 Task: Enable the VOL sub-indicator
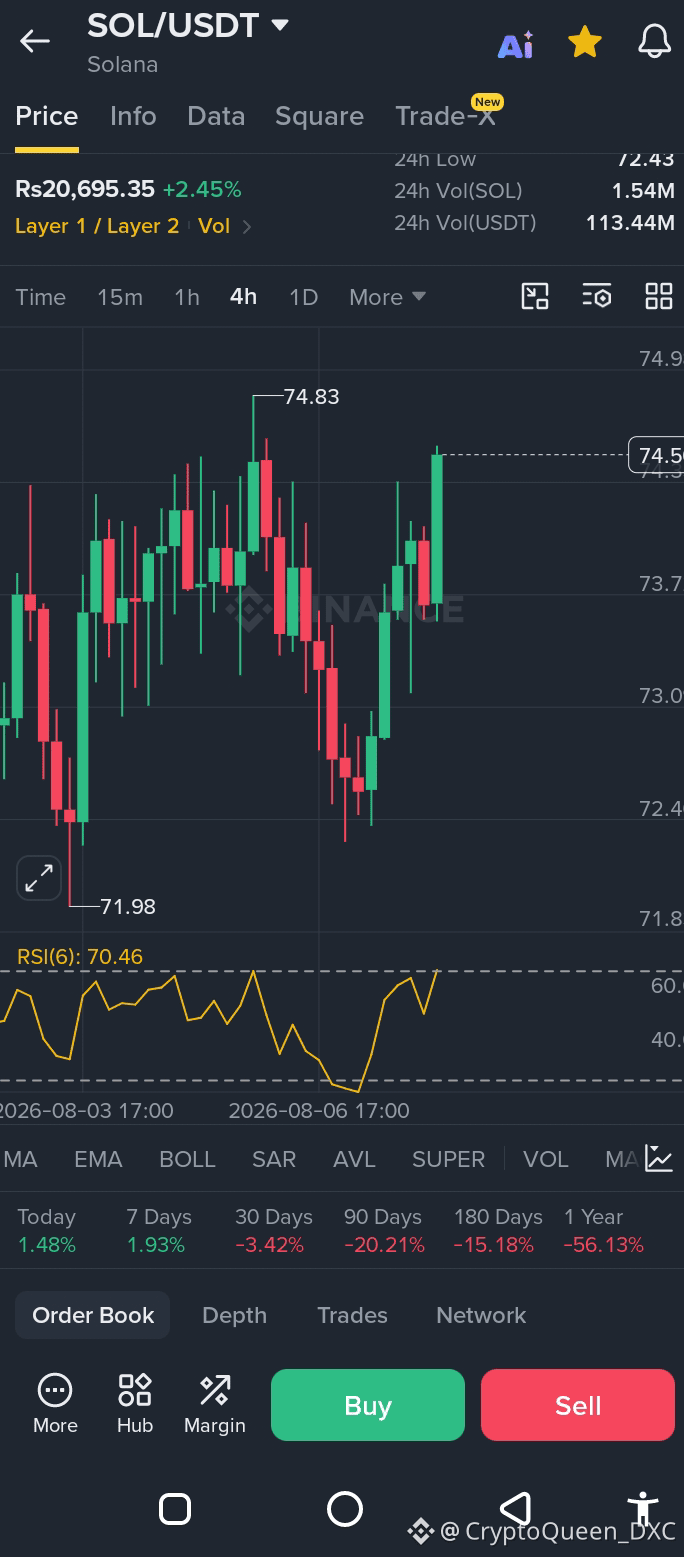coord(546,1159)
